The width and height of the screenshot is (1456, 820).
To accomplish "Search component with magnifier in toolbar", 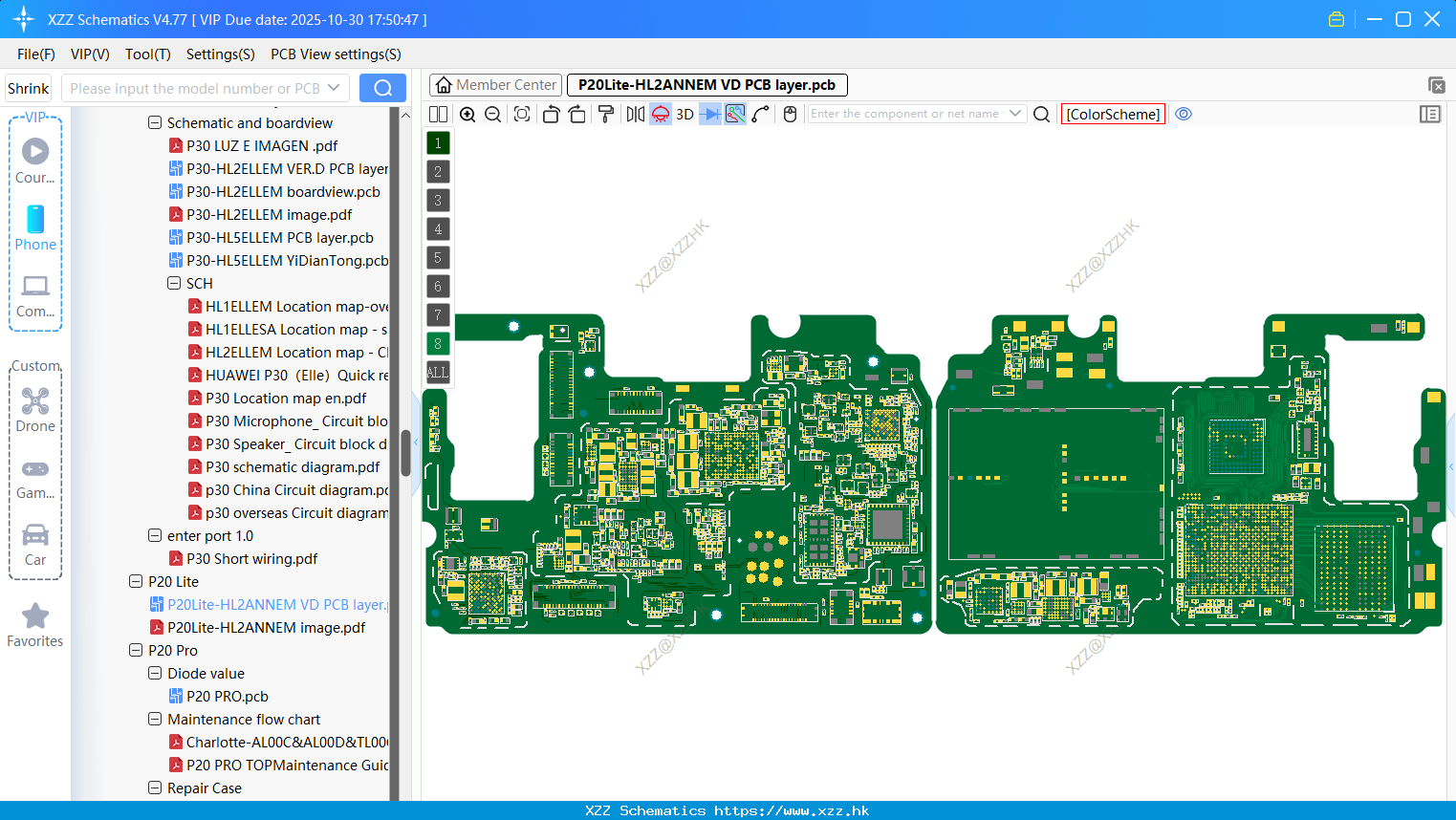I will (1042, 115).
